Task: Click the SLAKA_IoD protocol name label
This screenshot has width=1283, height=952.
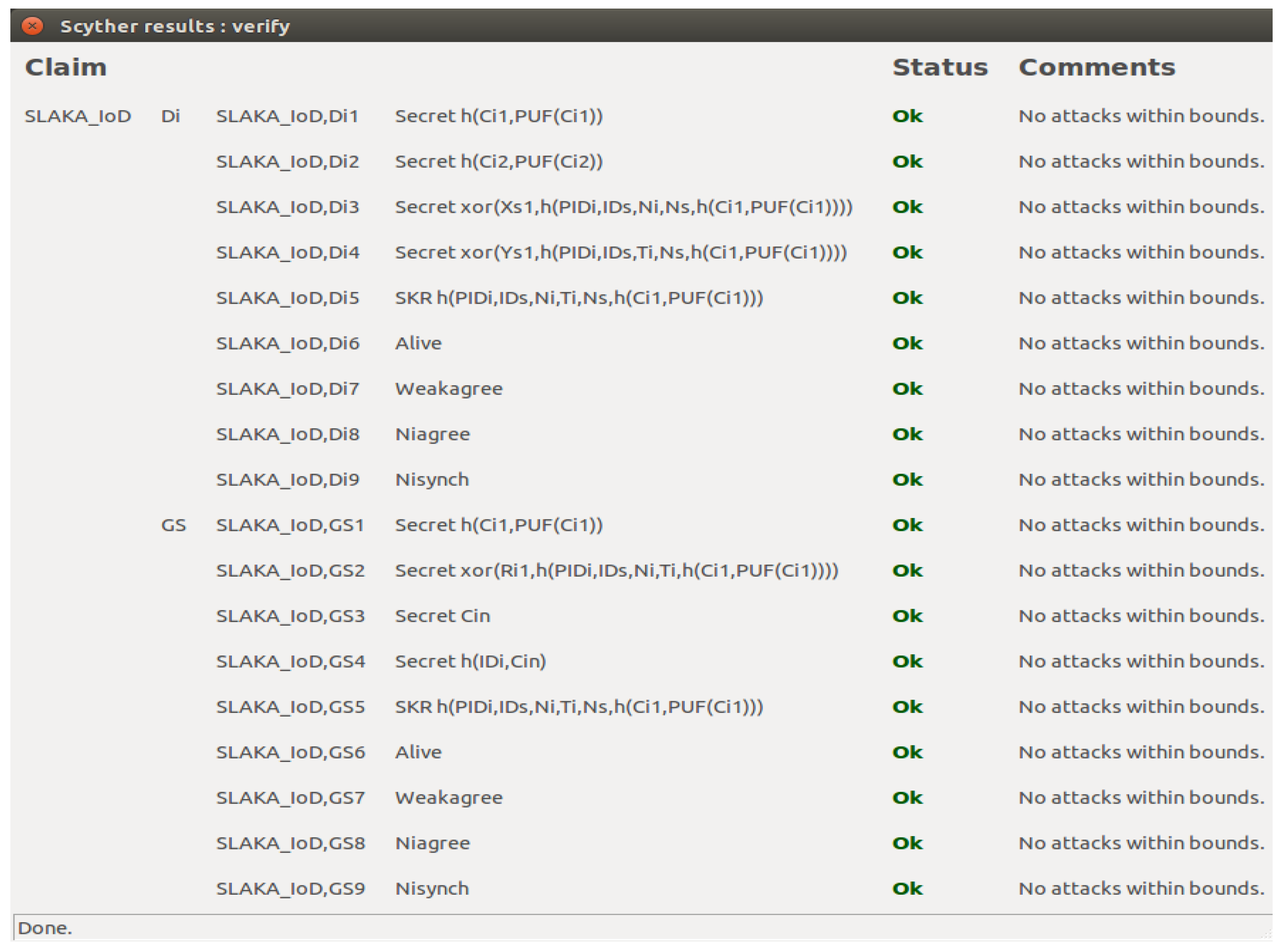Action: pyautogui.click(x=78, y=116)
